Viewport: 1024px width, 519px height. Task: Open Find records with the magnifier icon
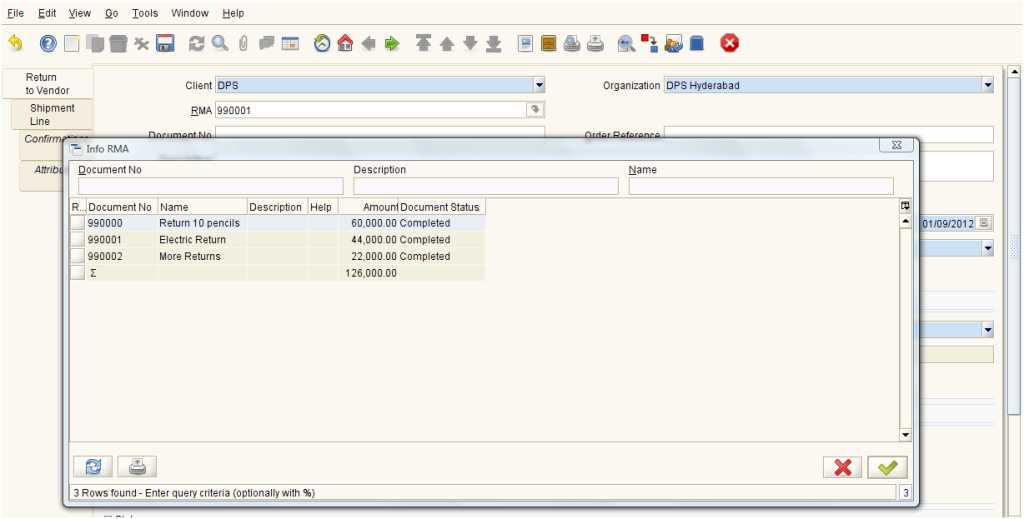click(220, 44)
